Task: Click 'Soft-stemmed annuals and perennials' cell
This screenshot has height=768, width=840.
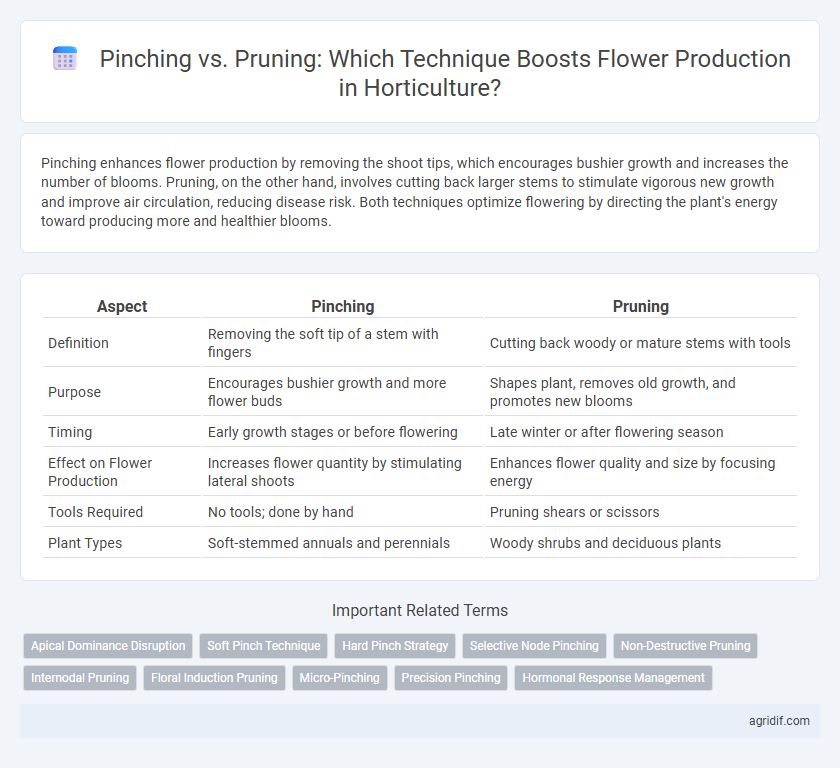Action: tap(343, 543)
